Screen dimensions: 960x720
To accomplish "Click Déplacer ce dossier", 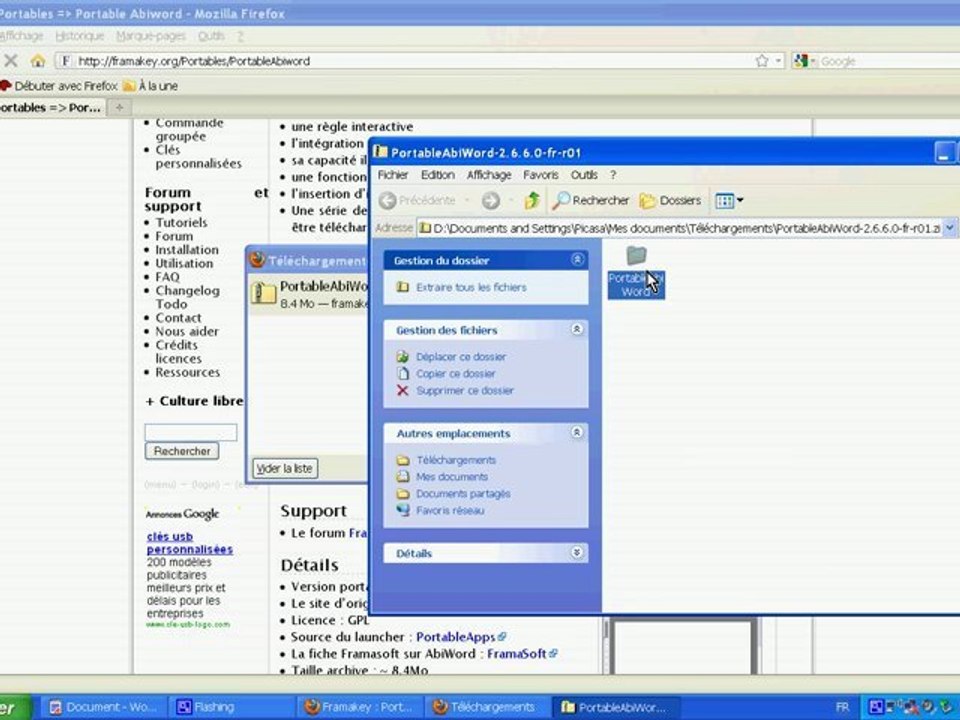I will tap(460, 357).
